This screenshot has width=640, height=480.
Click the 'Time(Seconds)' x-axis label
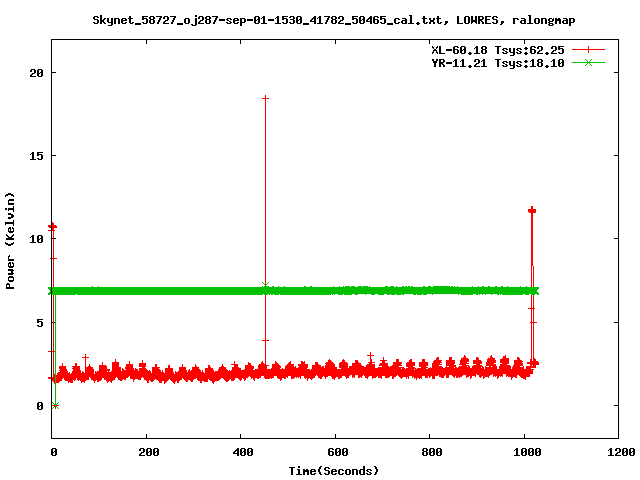333,471
